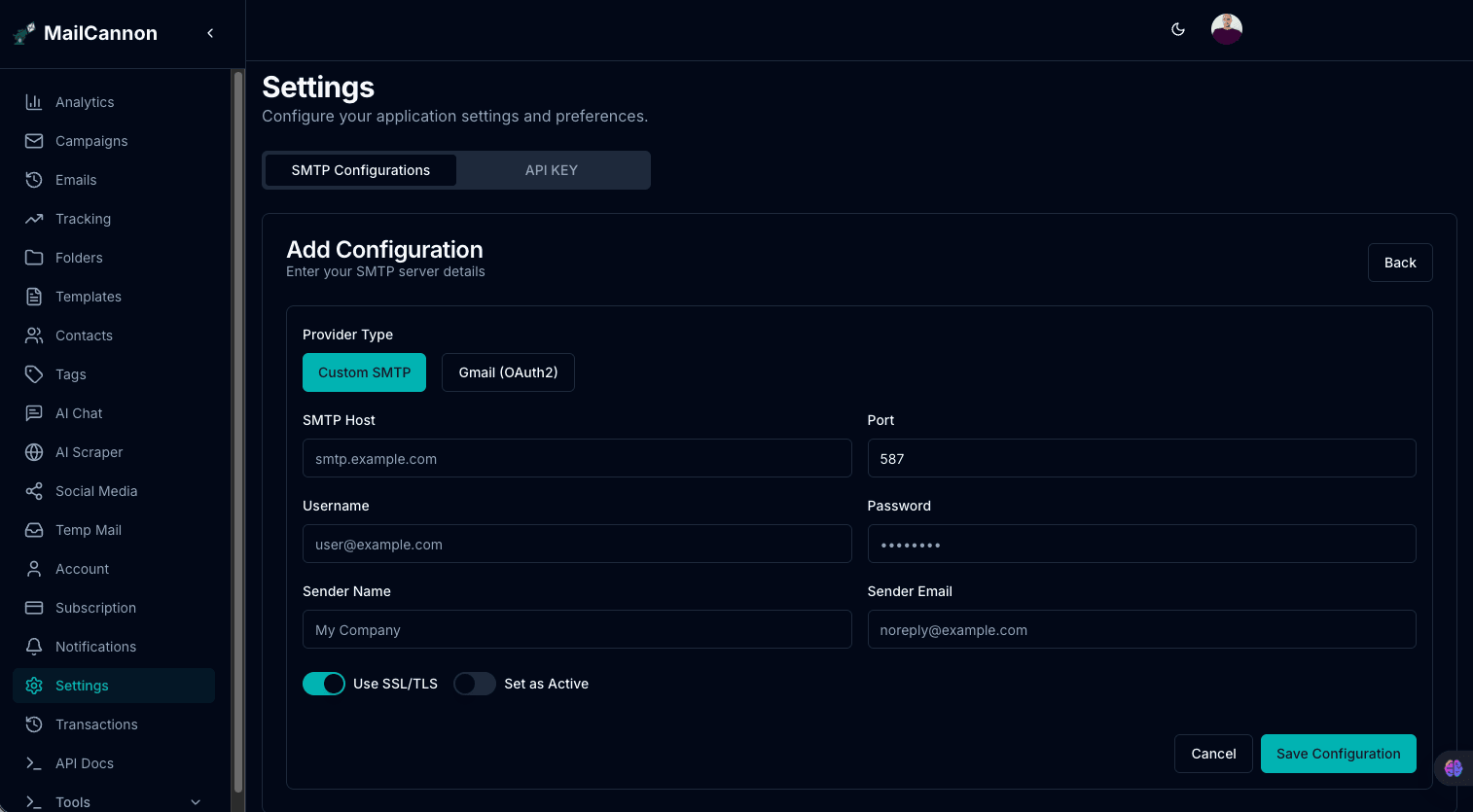Open the Transactions menu item
The height and width of the screenshot is (812, 1473).
click(114, 724)
